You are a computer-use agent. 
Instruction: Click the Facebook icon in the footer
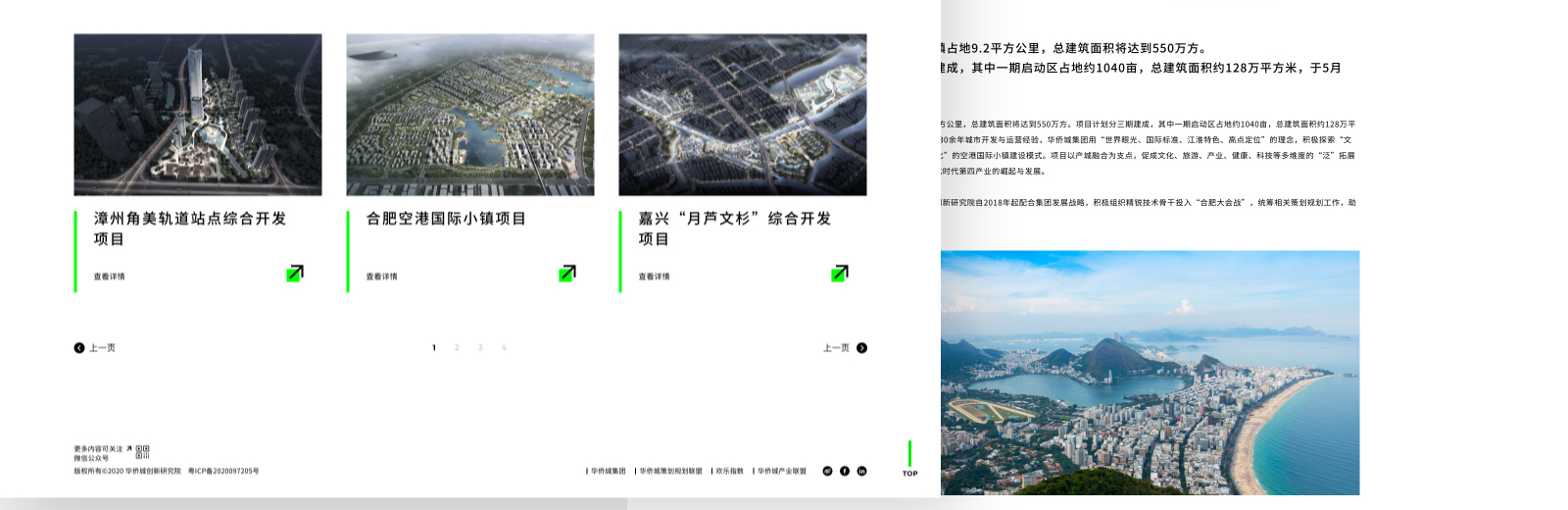coord(845,471)
